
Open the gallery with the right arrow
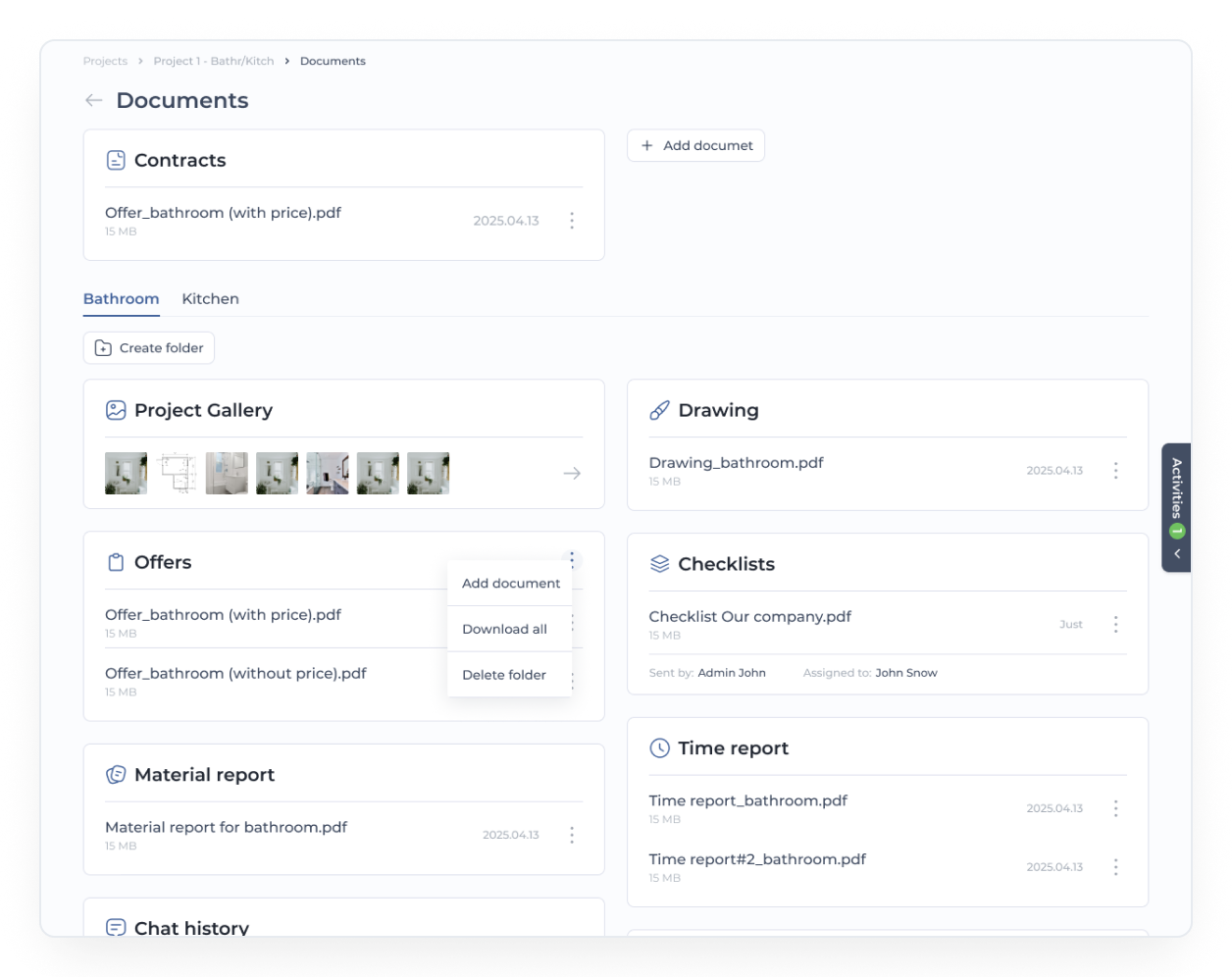572,474
